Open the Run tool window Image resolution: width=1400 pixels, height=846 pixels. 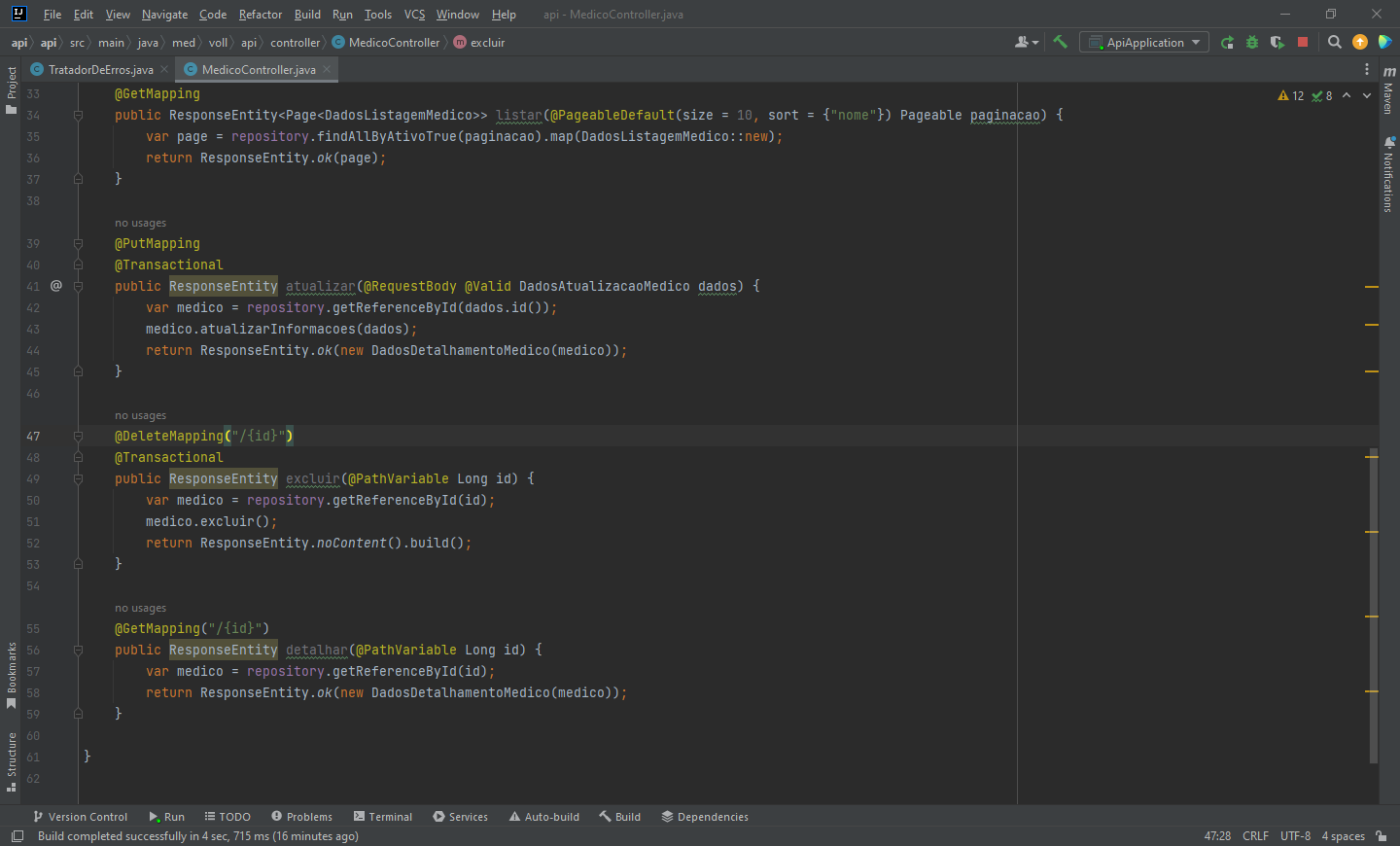[166, 817]
